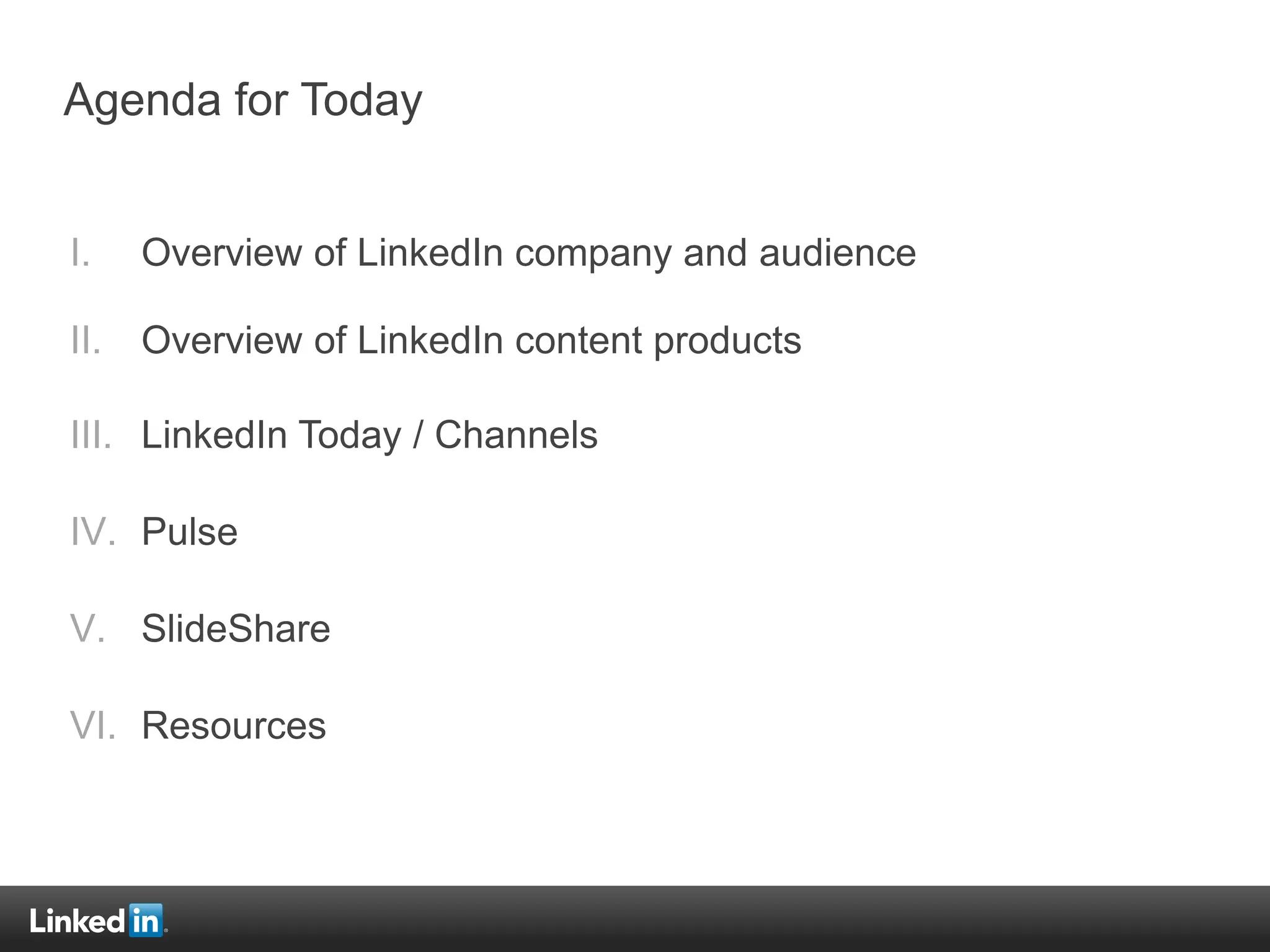Click the roman numeral III. marker

[91, 435]
